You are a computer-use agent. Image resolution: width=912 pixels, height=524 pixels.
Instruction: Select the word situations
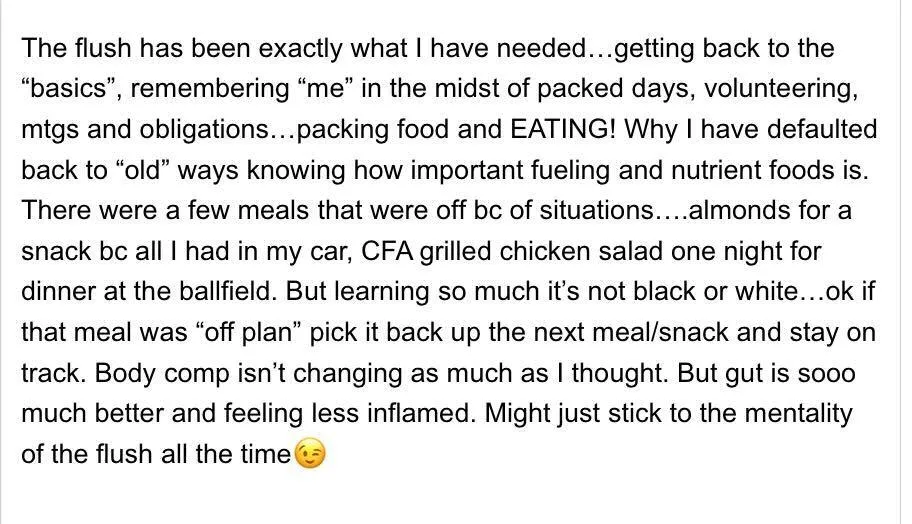click(595, 210)
